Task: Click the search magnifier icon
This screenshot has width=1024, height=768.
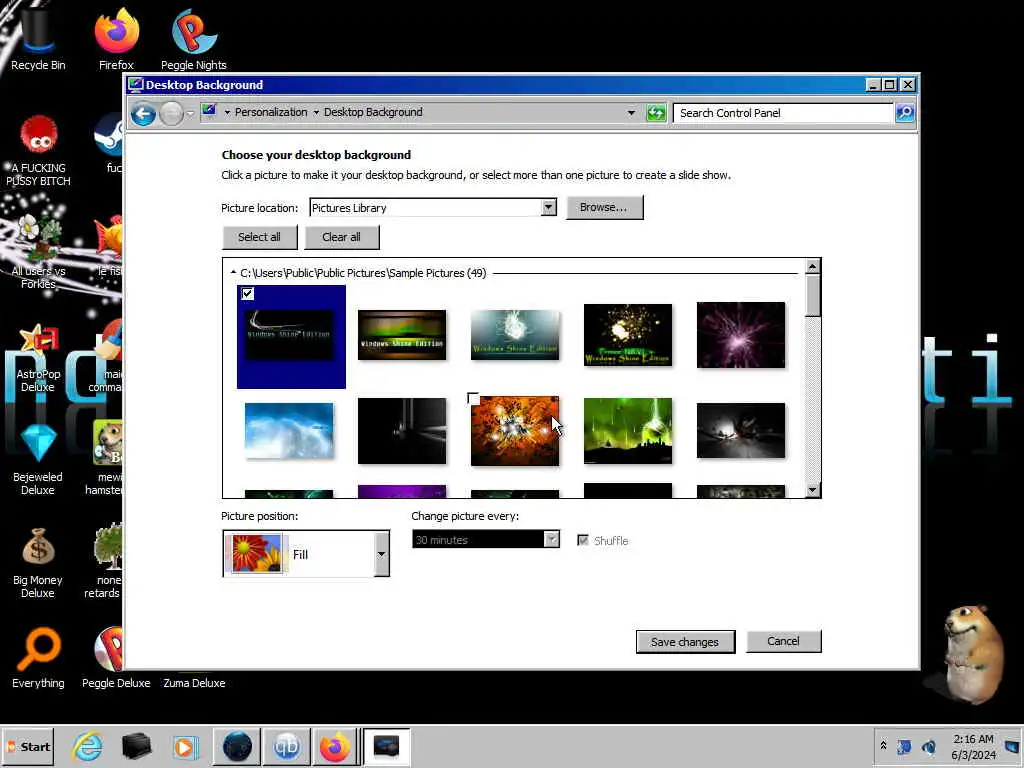Action: (904, 113)
